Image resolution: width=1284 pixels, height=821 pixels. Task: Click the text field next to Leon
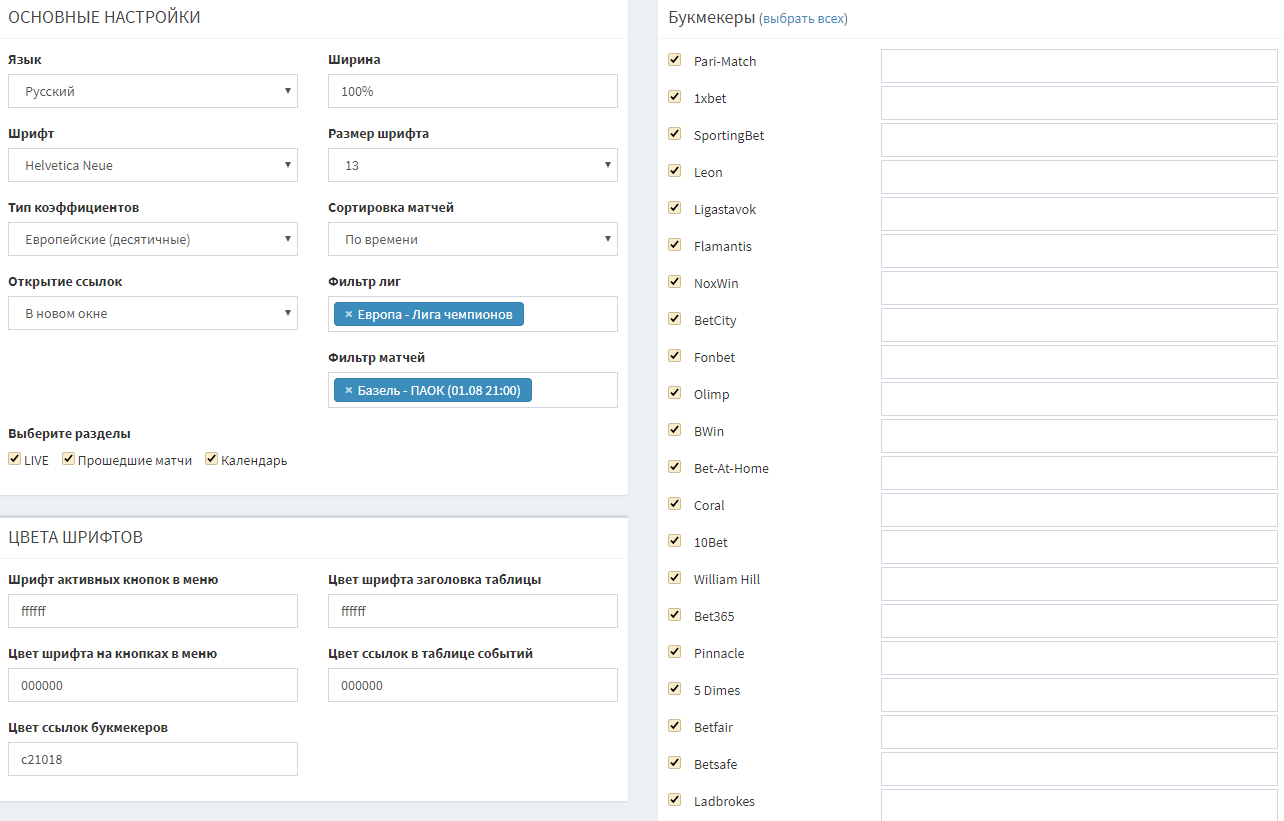pos(1079,177)
